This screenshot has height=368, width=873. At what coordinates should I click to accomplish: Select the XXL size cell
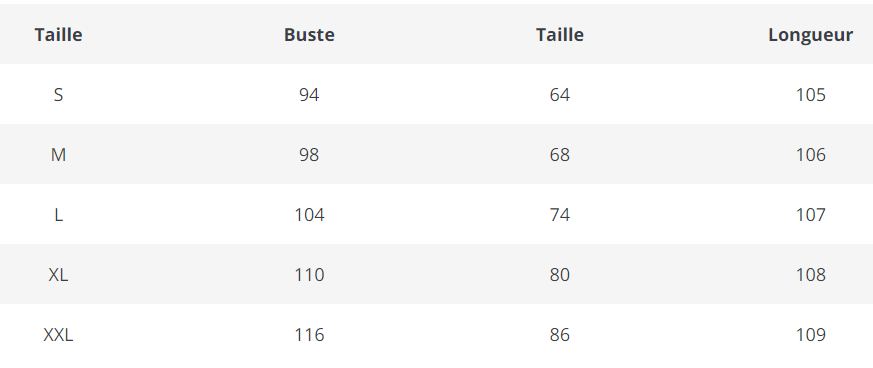click(x=58, y=335)
